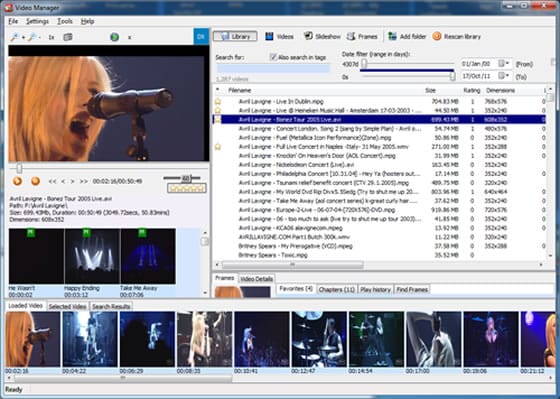Click favorite star beside Full Live Concert in Naples
Screen dimensions: 560x399
click(x=218, y=146)
